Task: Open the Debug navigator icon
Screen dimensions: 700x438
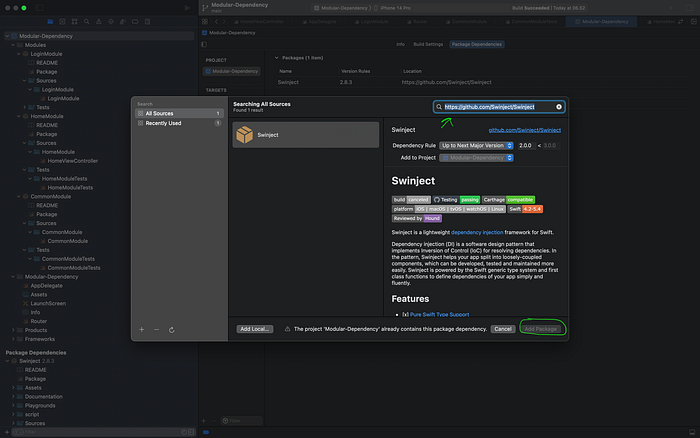Action: point(123,21)
